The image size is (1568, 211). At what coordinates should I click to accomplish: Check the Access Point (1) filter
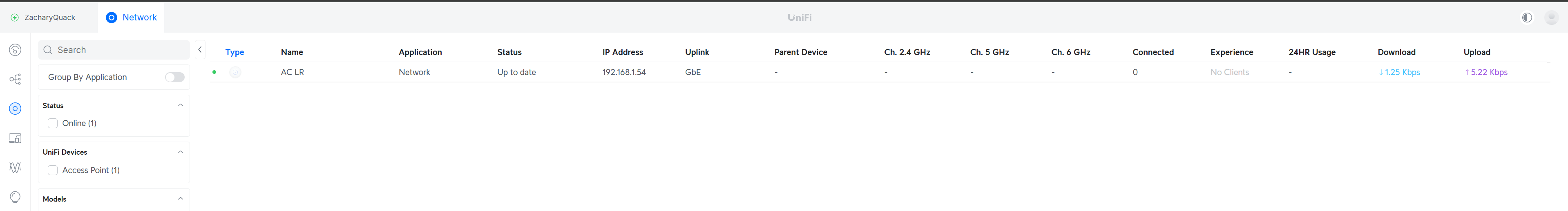click(53, 170)
